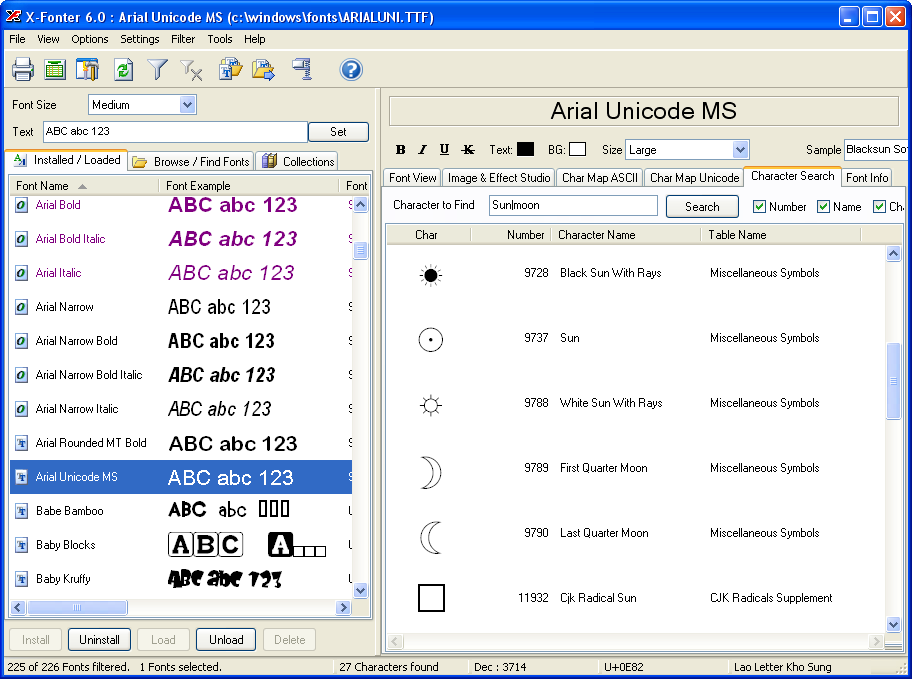Viewport: 912px width, 679px height.
Task: Uncheck the Name search checkbox
Action: coord(823,207)
